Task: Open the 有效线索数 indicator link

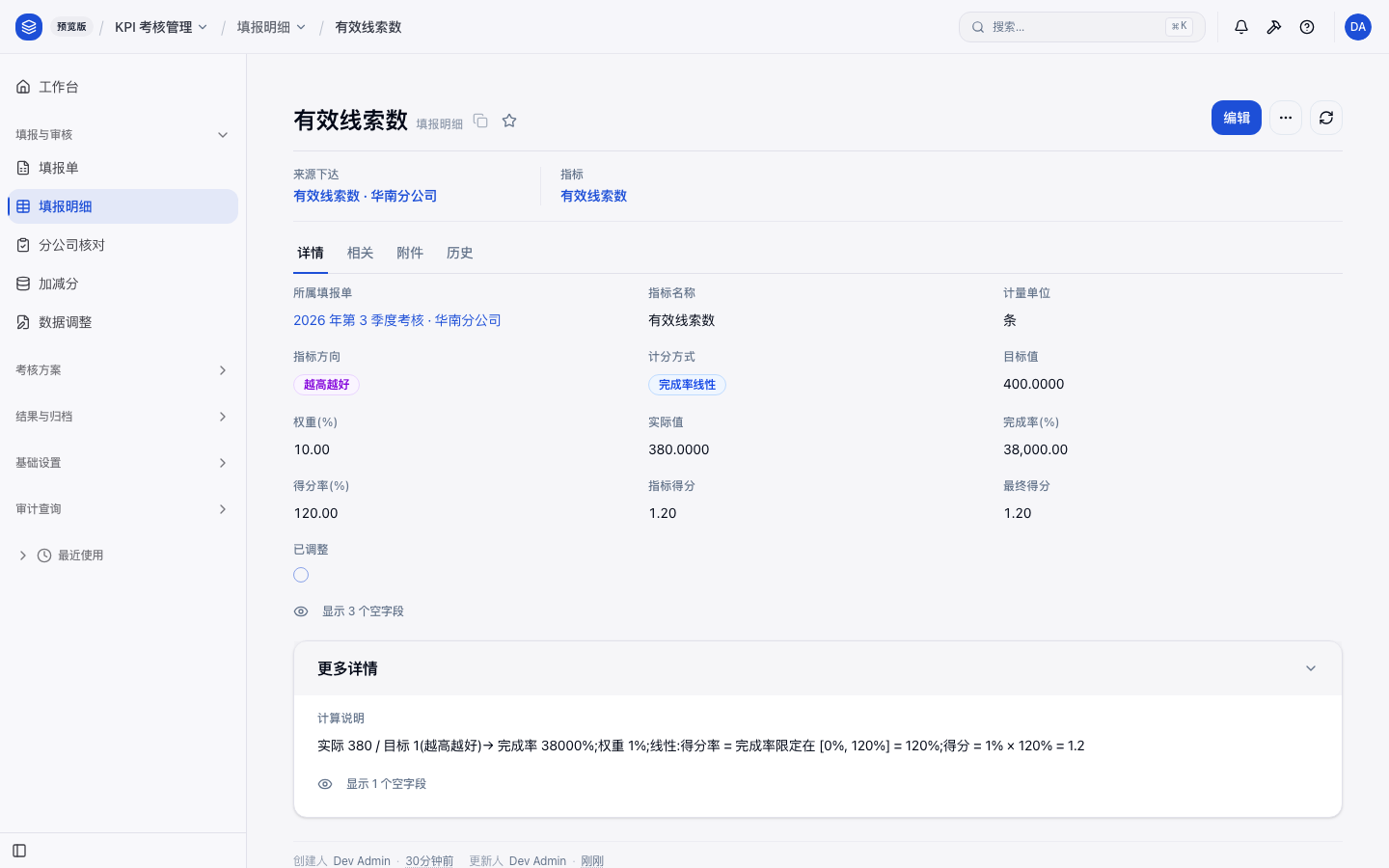Action: [x=594, y=196]
